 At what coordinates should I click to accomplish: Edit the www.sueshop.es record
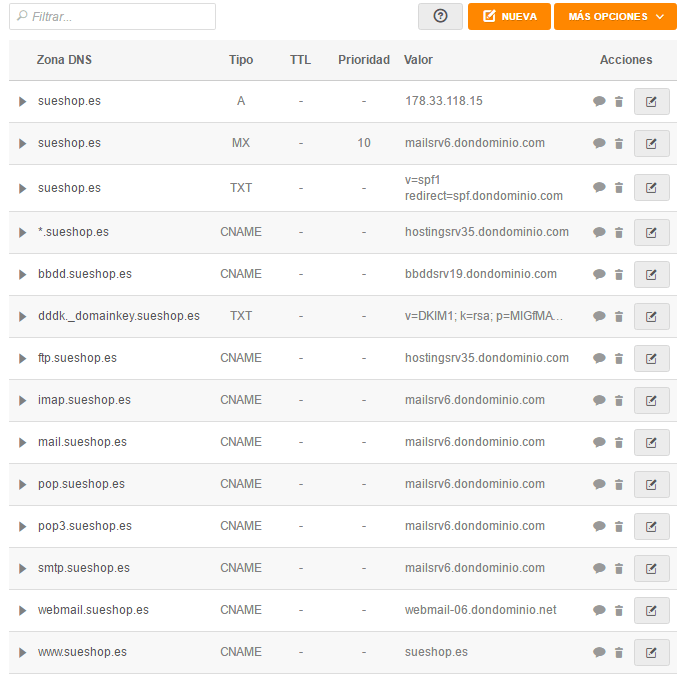point(651,653)
